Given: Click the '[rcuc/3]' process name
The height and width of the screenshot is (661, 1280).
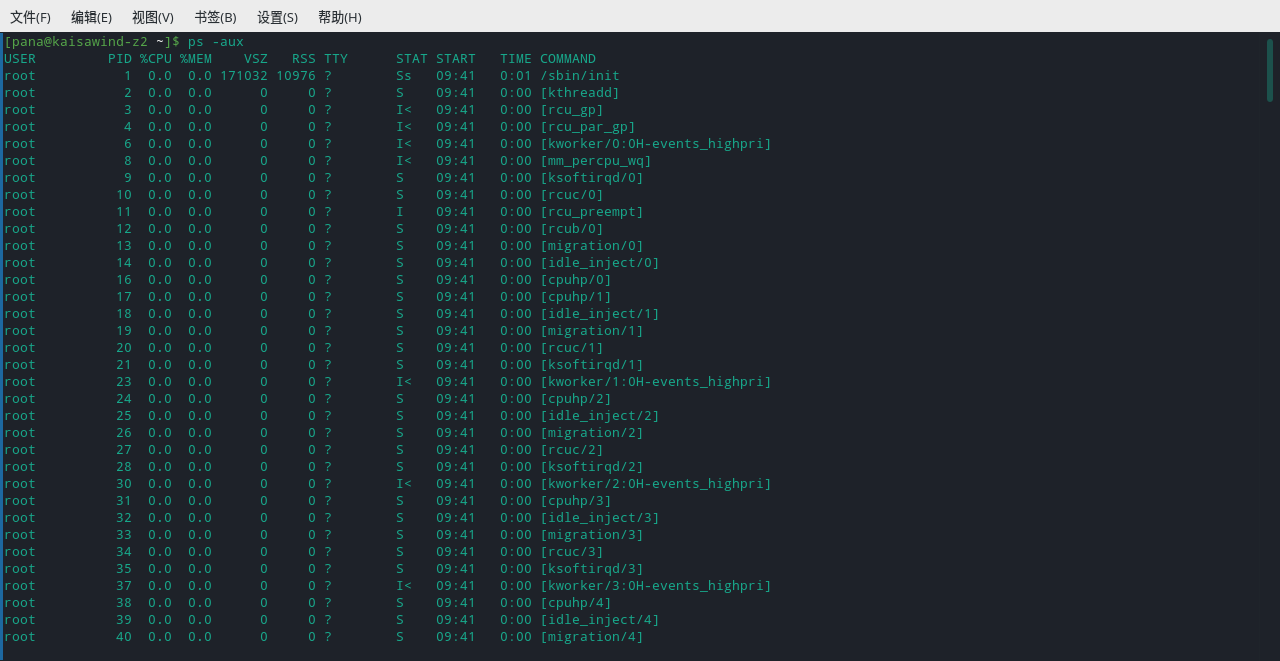Looking at the screenshot, I should tap(572, 551).
